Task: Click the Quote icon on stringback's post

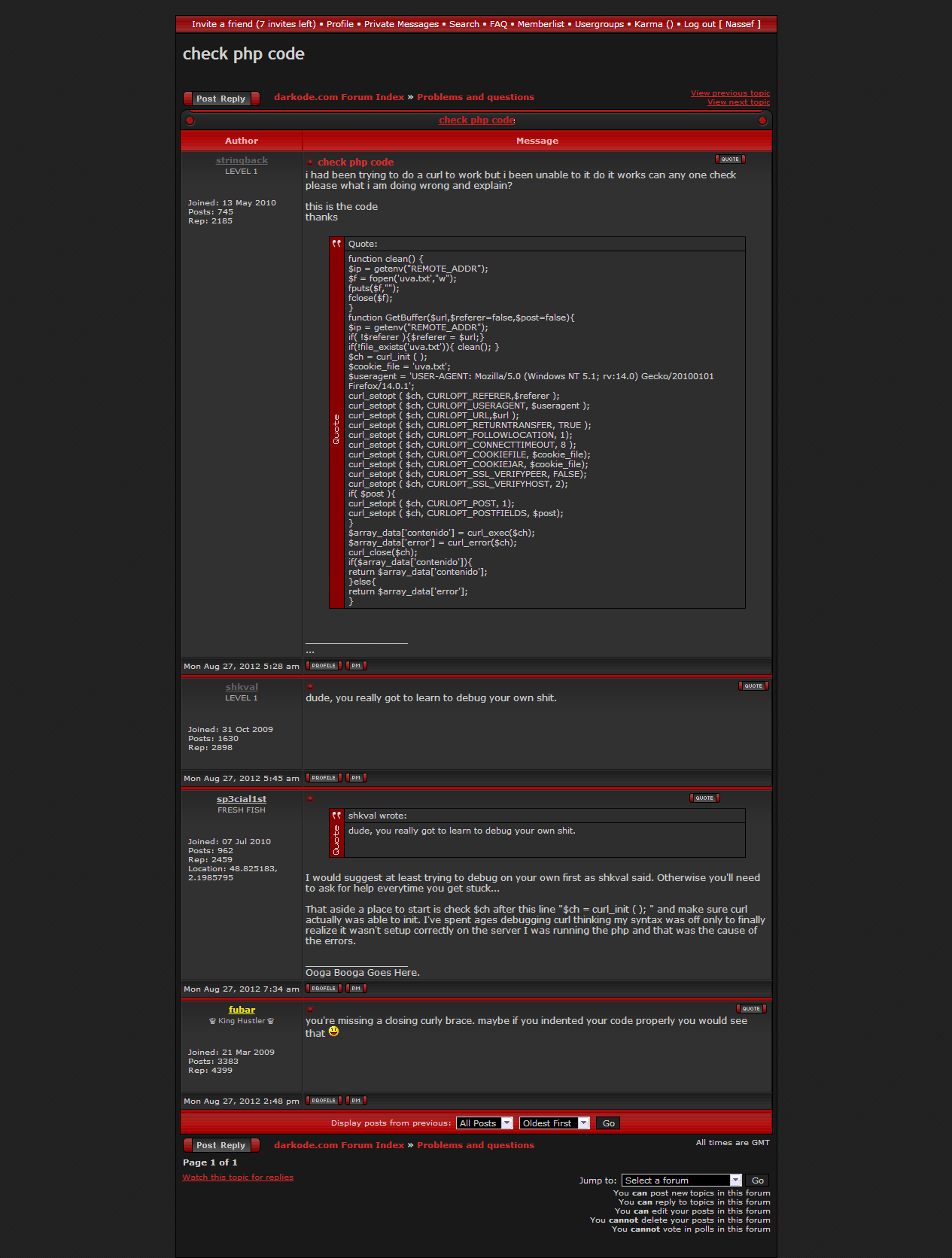Action: tap(729, 160)
